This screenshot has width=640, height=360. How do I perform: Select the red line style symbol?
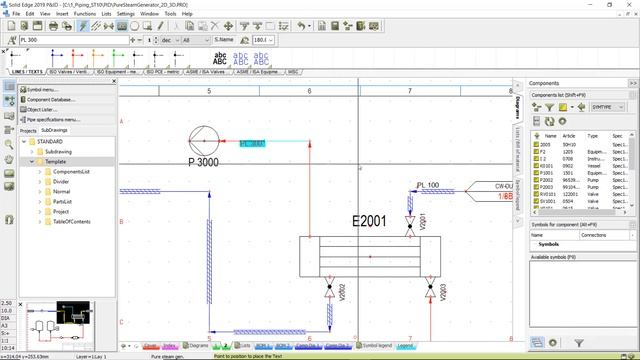[77, 58]
